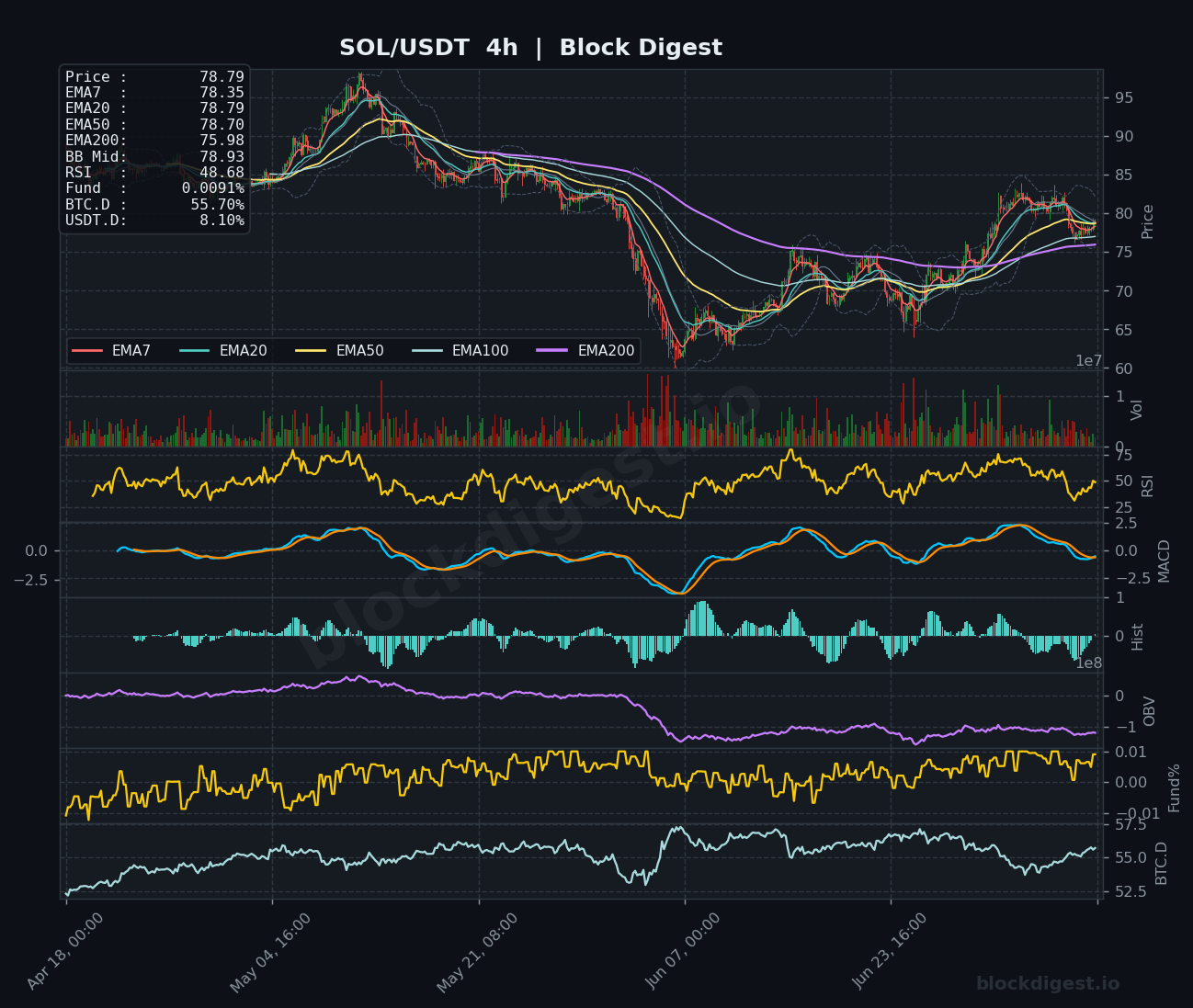Click the BB Mid 78.93 row
Screen dimensions: 1193x1008
(x=154, y=157)
